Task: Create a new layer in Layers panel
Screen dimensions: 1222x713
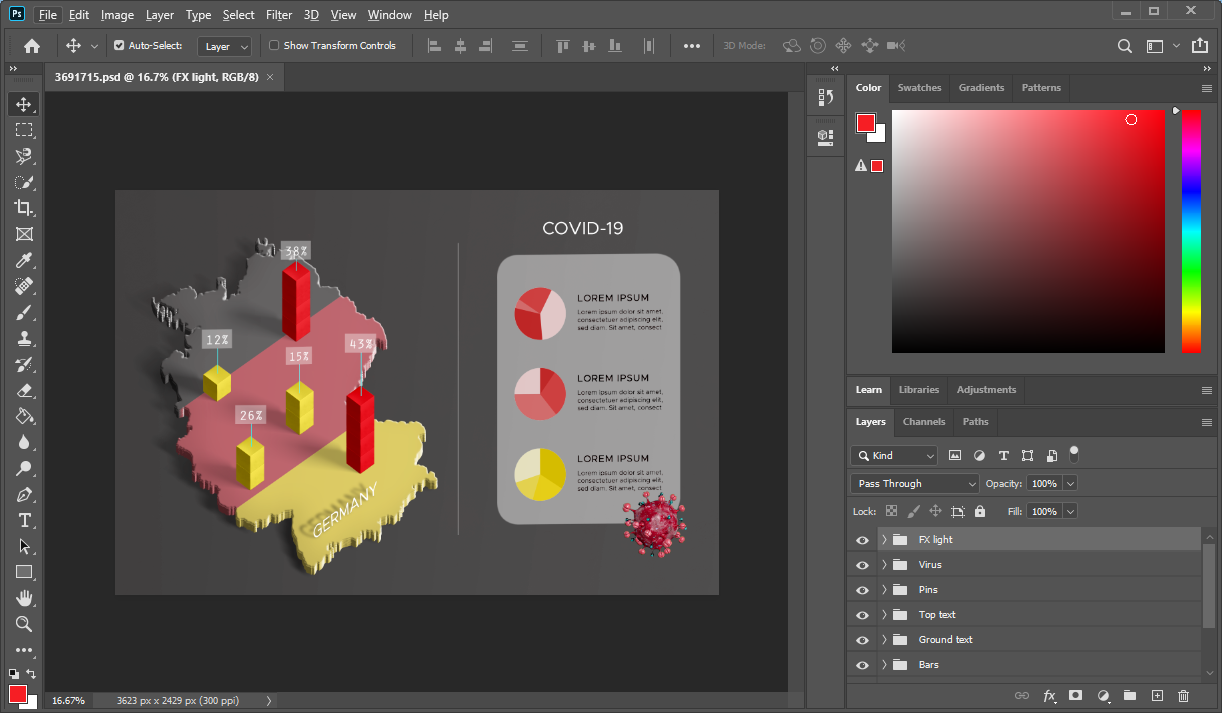Action: click(x=1157, y=695)
